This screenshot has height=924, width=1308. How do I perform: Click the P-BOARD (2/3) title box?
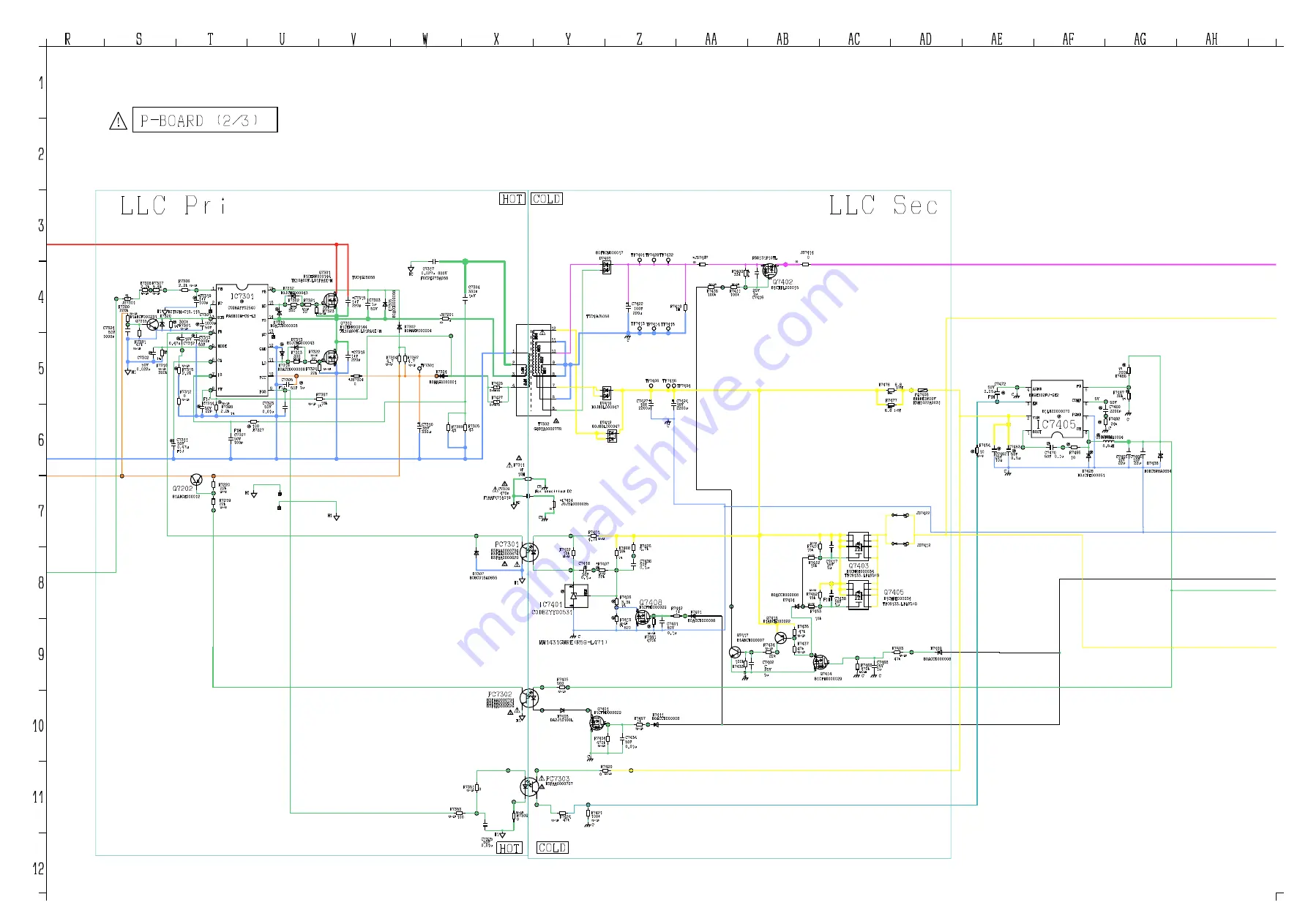coord(205,120)
